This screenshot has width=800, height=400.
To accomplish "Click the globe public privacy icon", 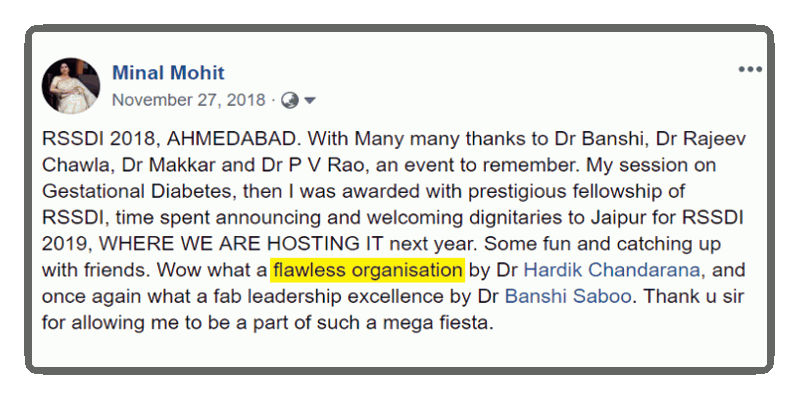I will point(290,100).
